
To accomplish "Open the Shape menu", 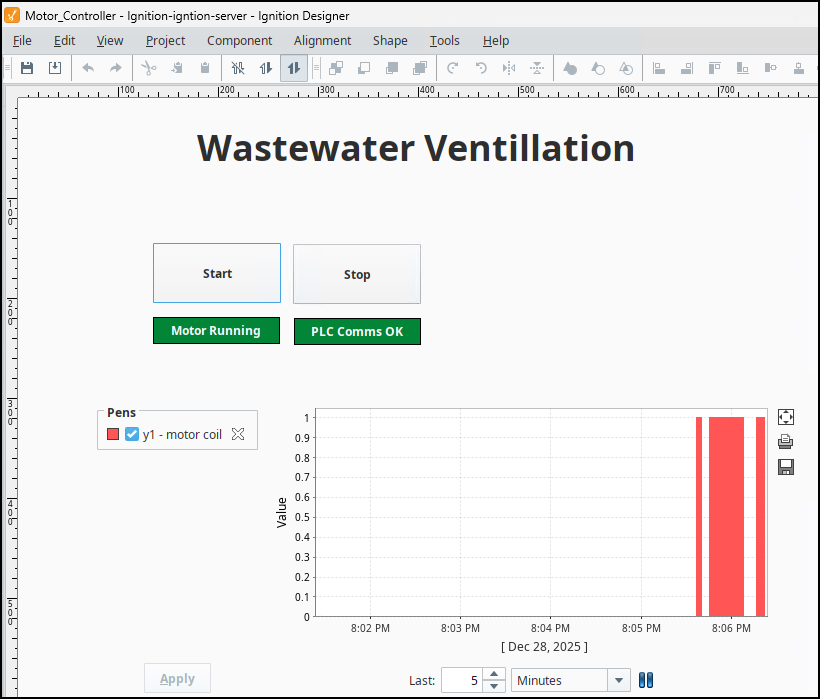I will tap(390, 41).
